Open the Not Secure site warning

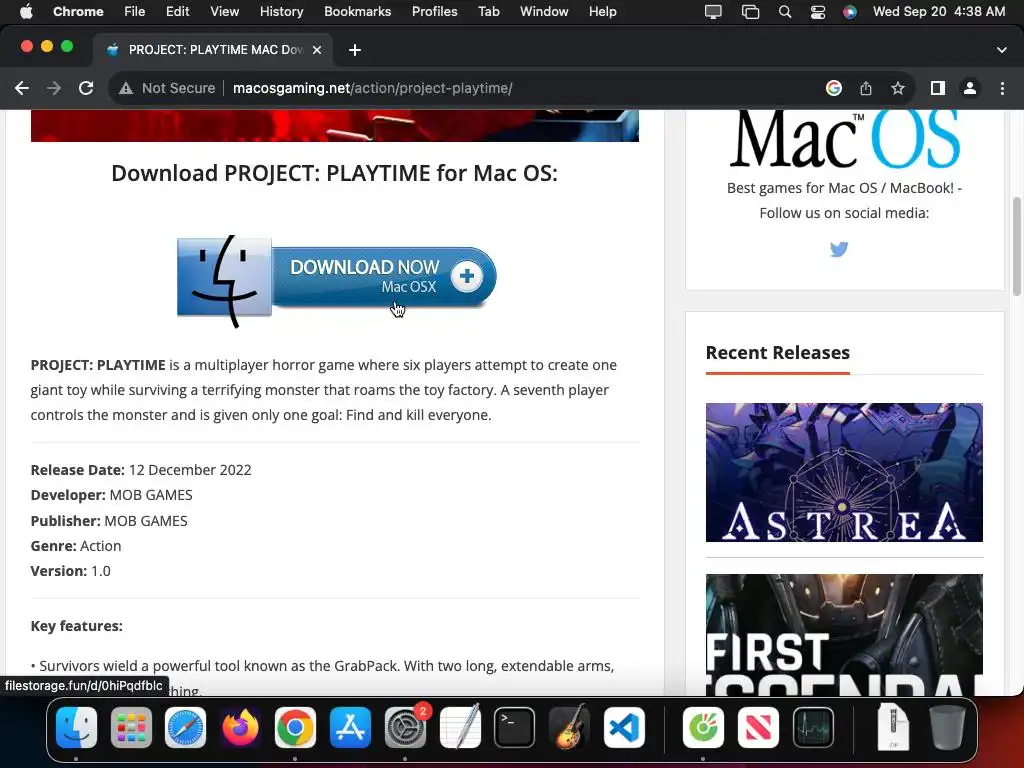point(167,88)
